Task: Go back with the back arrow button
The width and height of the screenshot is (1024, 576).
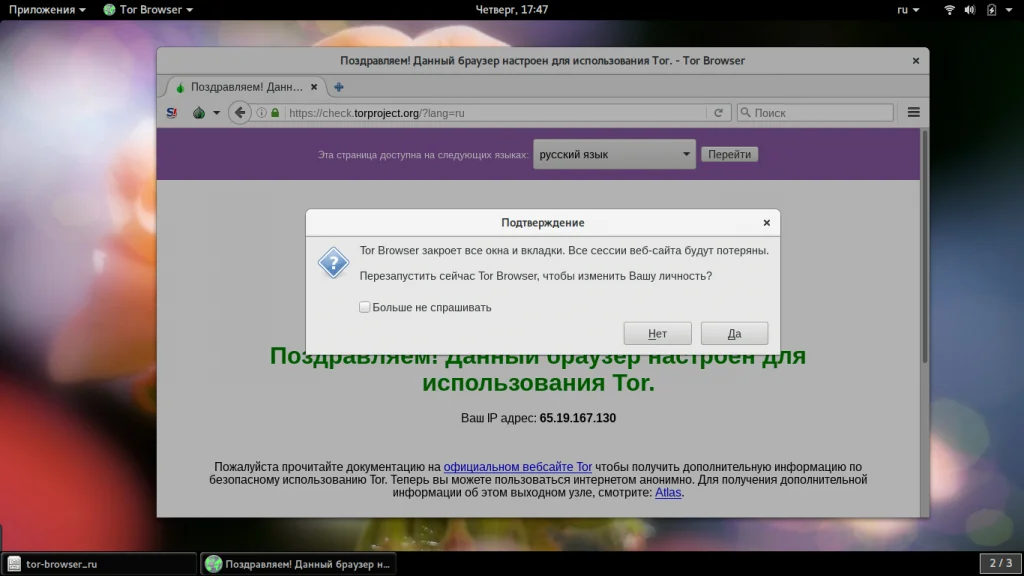Action: click(x=240, y=112)
